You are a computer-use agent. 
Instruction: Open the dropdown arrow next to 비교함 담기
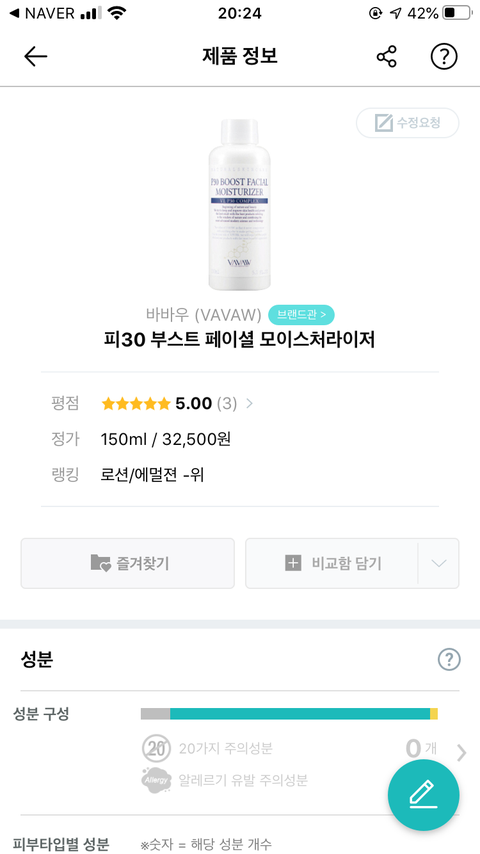coord(439,563)
